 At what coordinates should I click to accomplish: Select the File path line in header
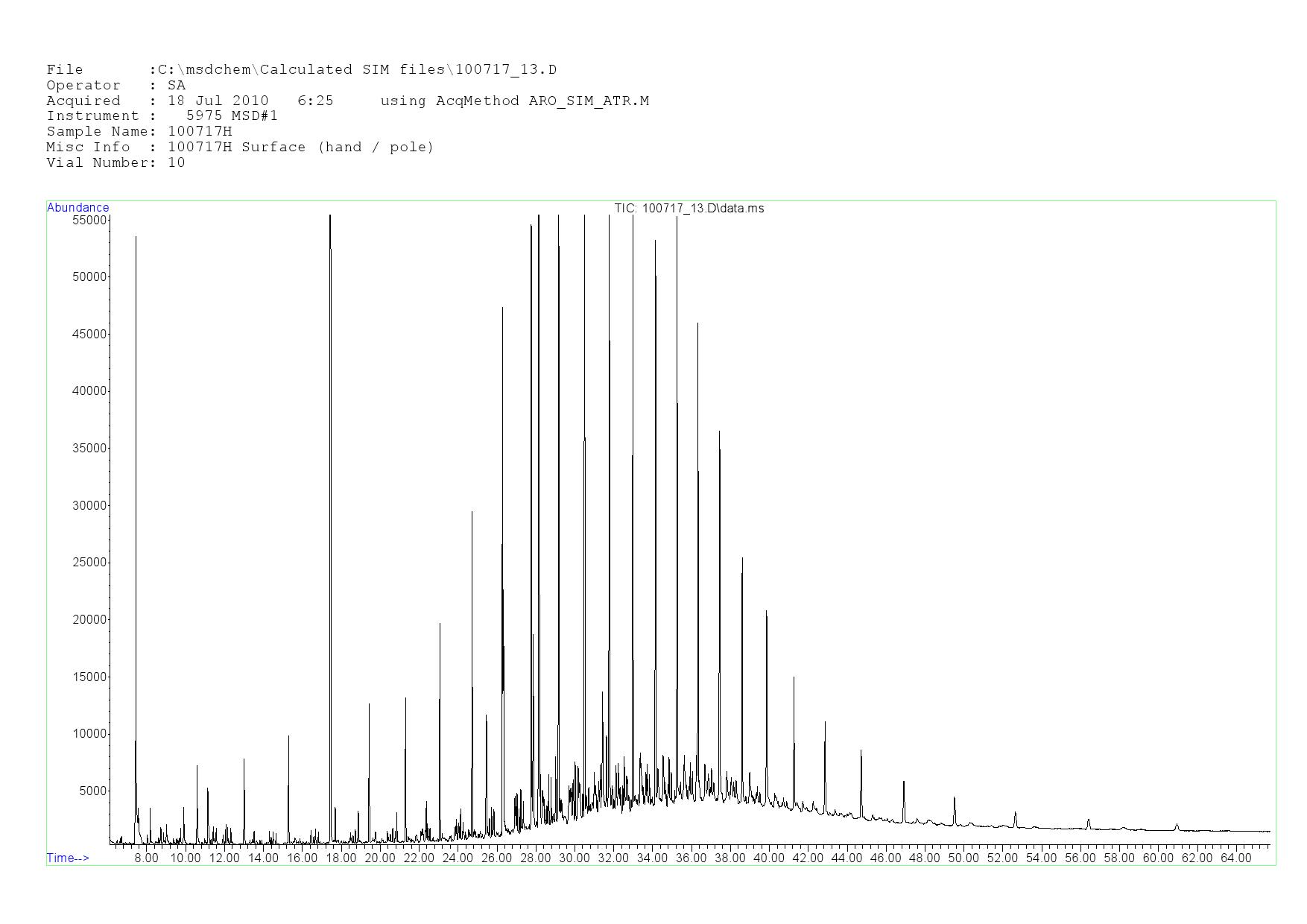[301, 70]
